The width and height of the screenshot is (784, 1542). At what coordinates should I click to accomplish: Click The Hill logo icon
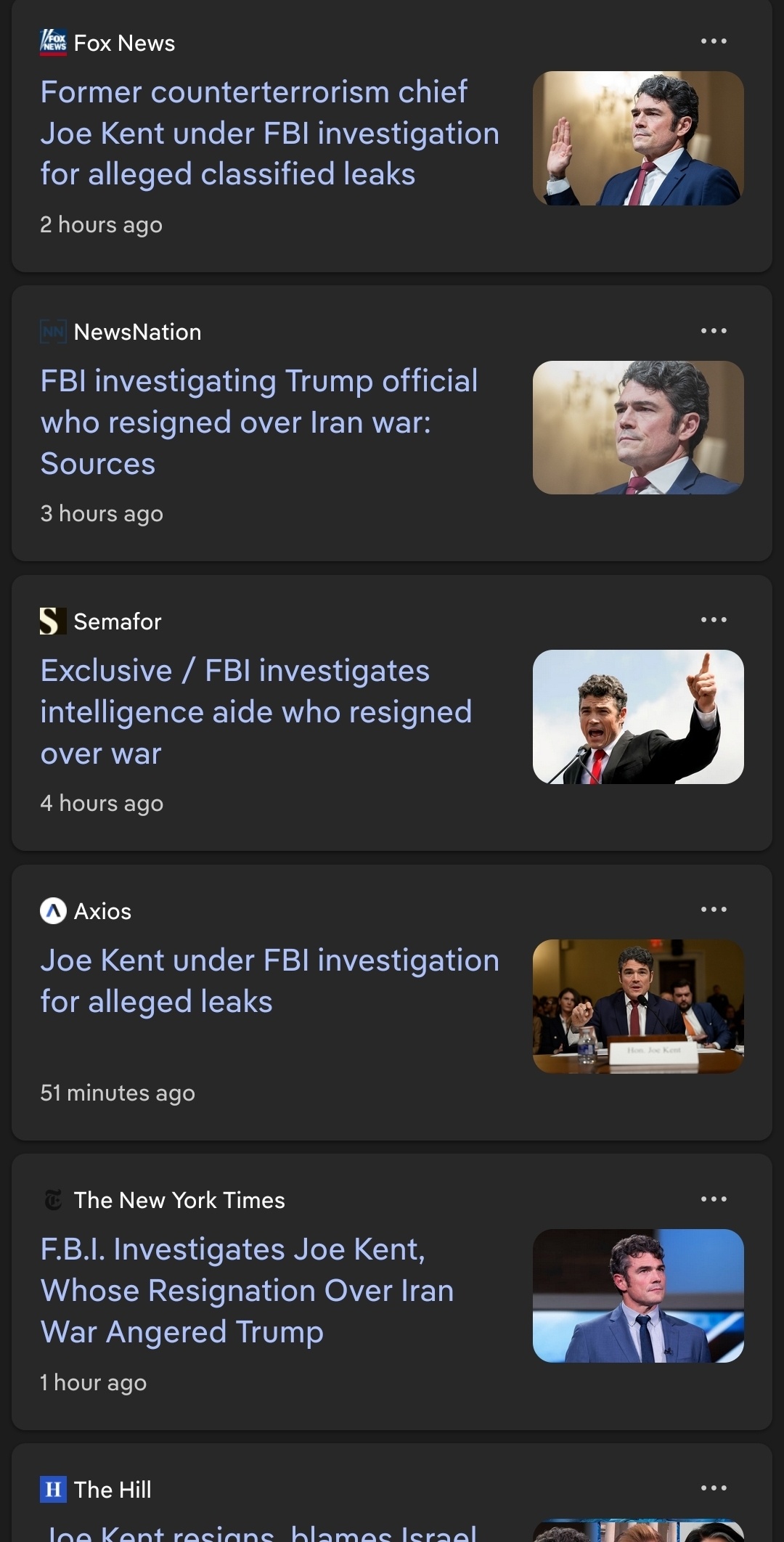click(x=53, y=1490)
